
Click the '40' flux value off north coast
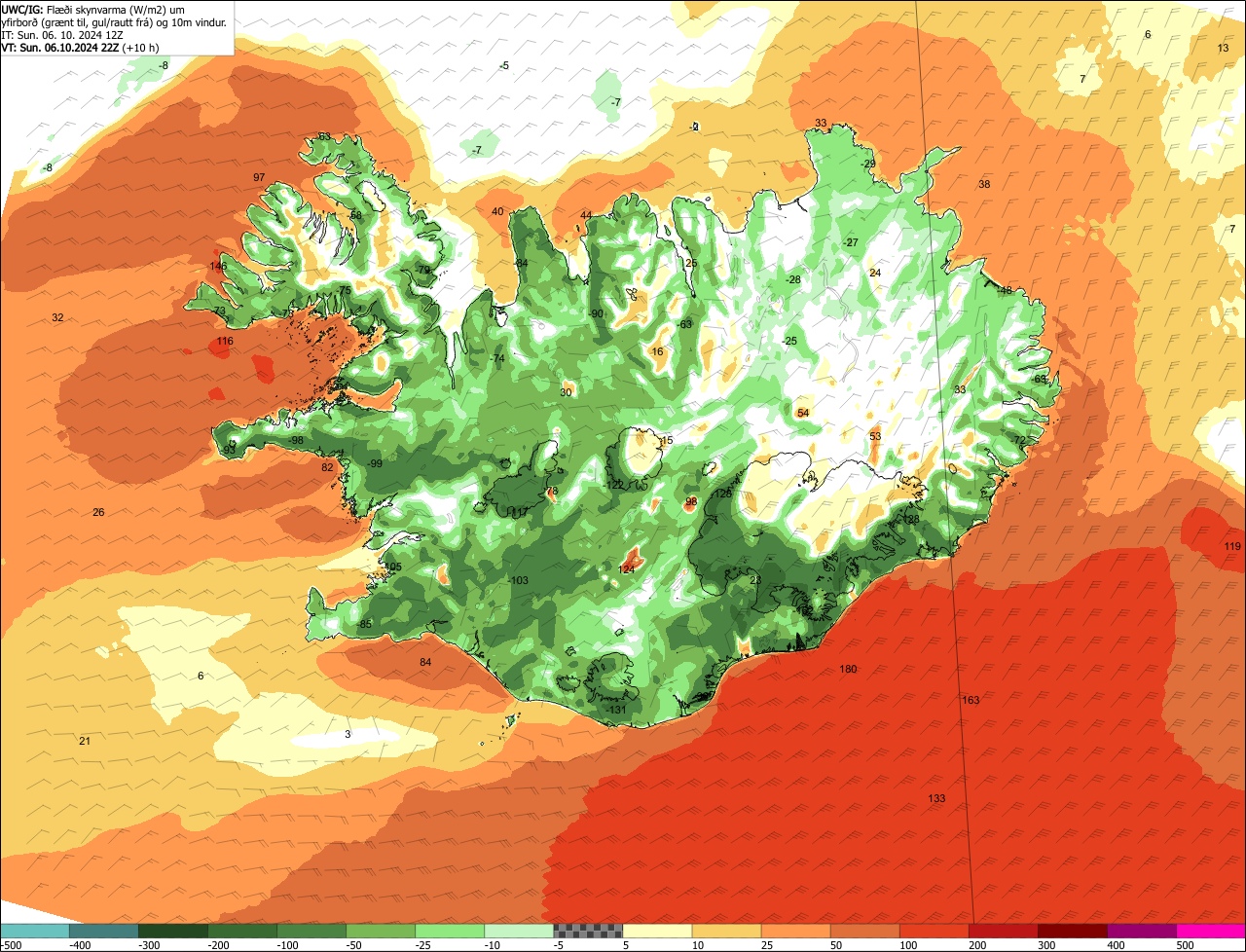click(497, 211)
